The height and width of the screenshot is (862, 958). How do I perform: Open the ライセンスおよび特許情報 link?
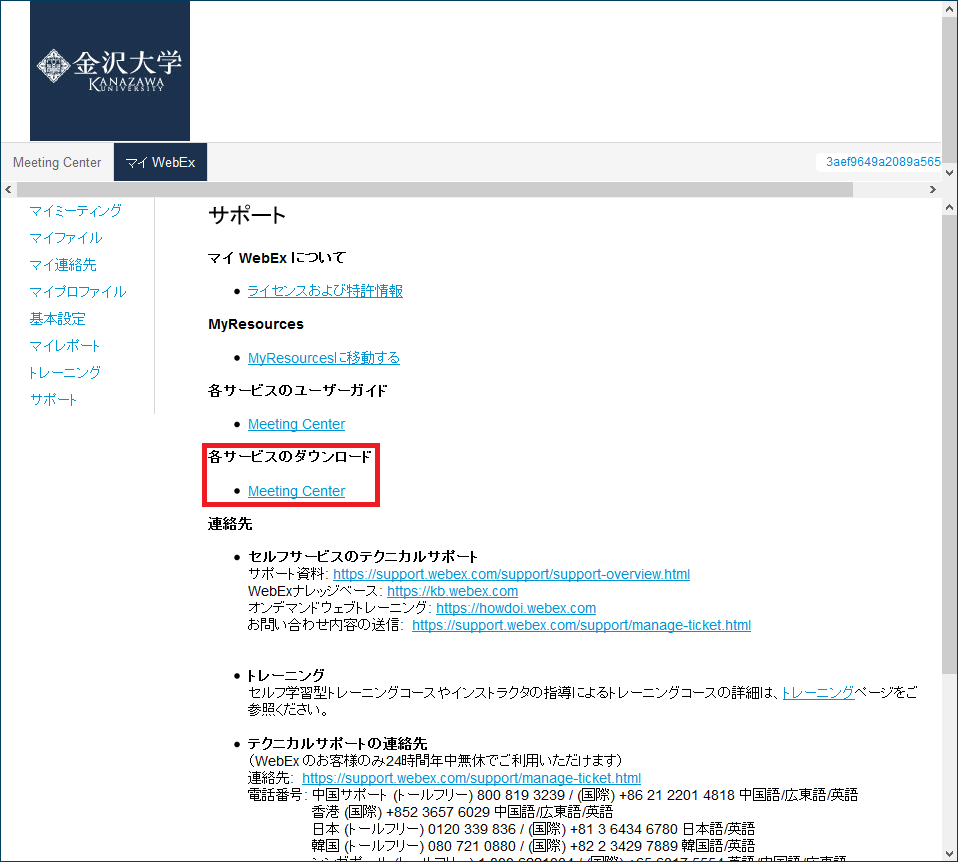tap(325, 291)
